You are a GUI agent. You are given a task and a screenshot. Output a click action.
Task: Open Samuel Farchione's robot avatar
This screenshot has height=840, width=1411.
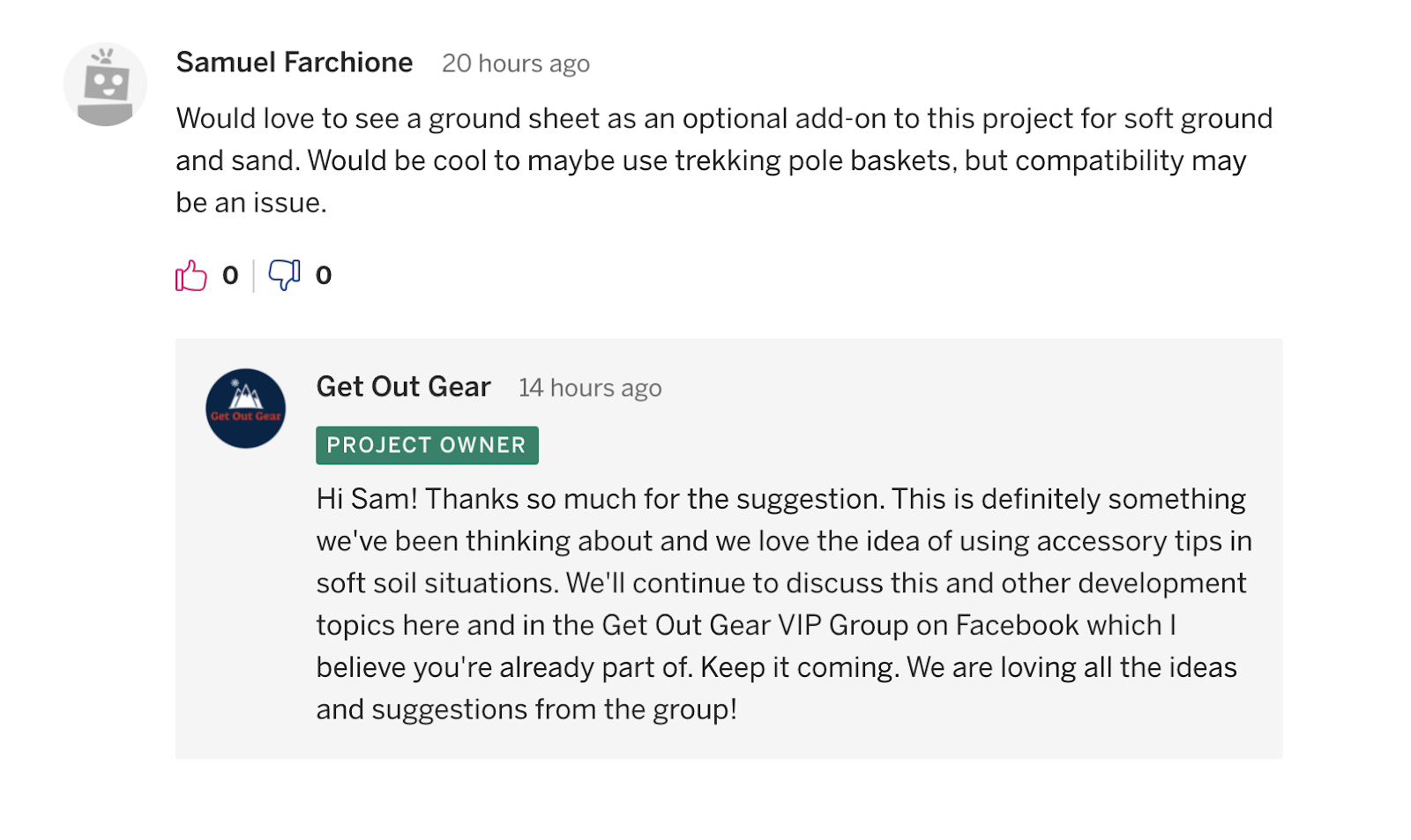pyautogui.click(x=105, y=85)
